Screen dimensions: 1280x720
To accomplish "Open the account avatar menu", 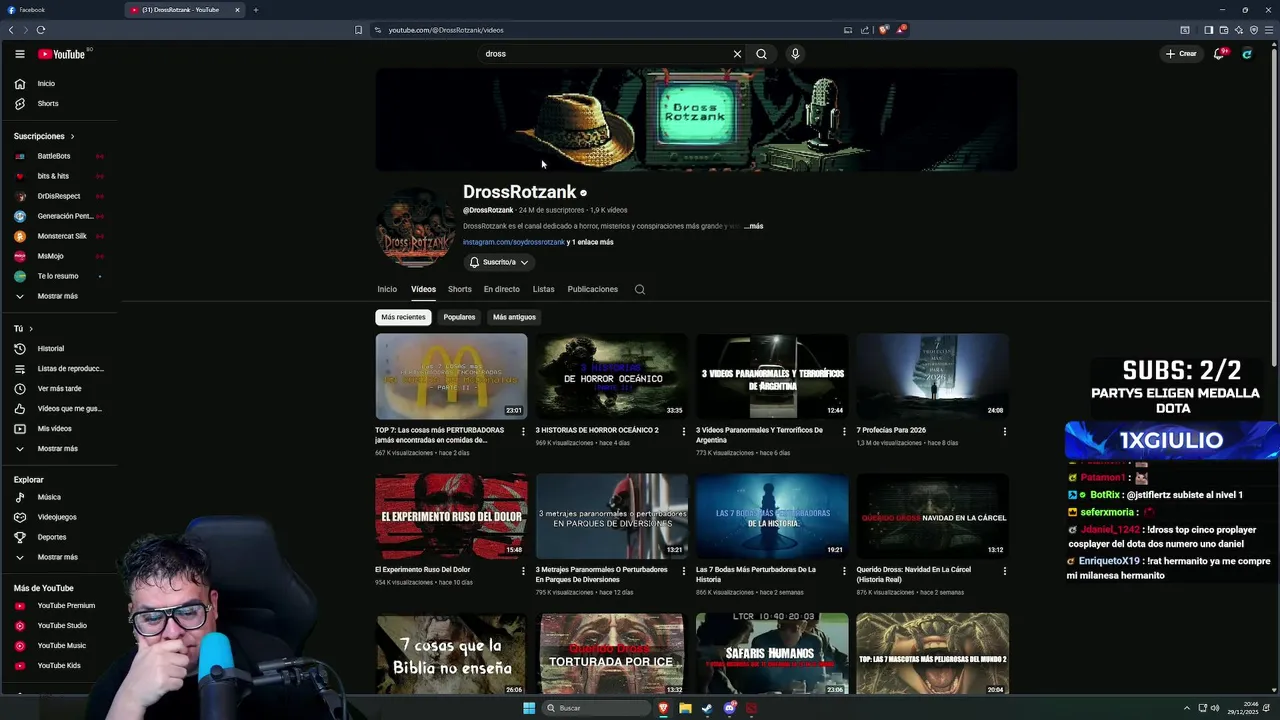I will click(1247, 54).
